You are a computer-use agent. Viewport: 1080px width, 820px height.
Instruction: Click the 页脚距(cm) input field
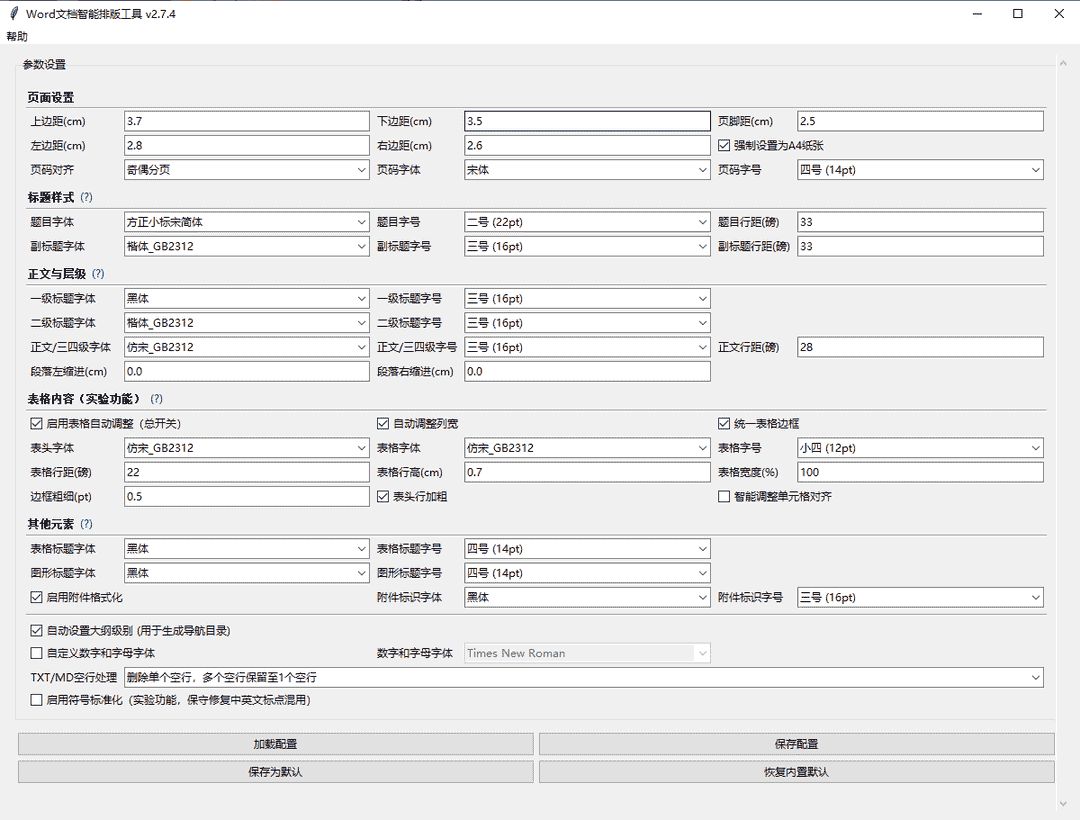[x=920, y=121]
